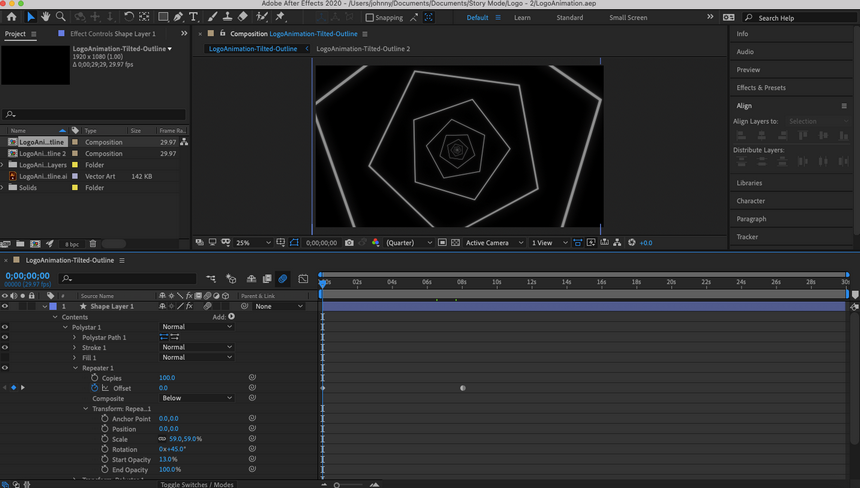The width and height of the screenshot is (860, 488).
Task: Select the Zoom tool in toolbar
Action: coord(61,17)
